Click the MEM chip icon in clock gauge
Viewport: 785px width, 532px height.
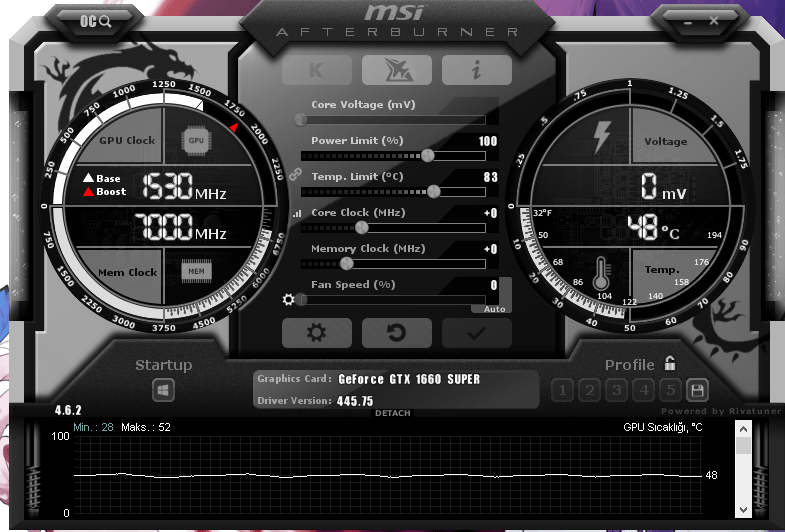tap(196, 272)
